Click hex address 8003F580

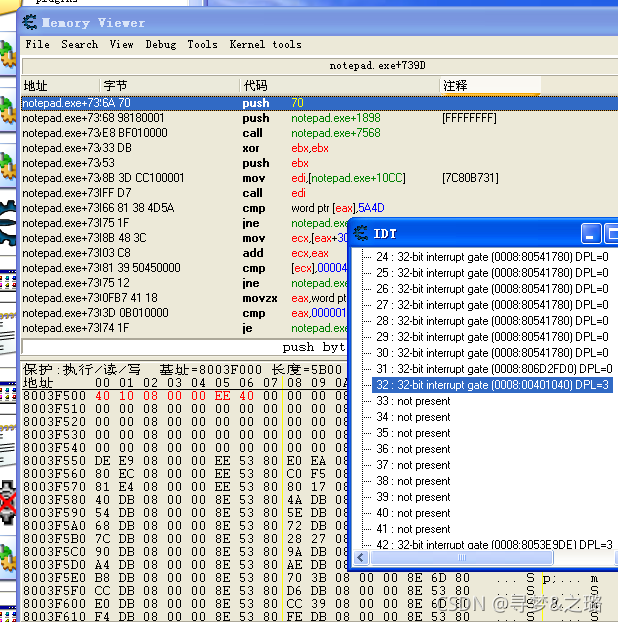[54, 499]
